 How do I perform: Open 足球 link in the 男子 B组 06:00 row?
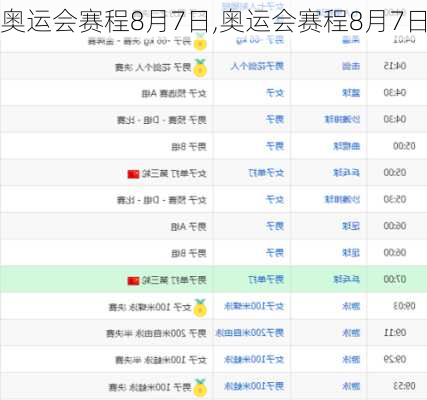click(x=351, y=253)
